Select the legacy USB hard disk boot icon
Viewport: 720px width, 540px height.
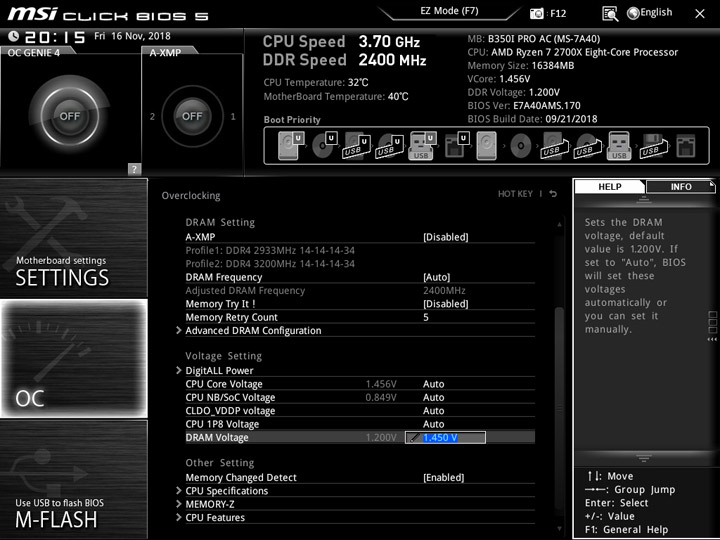point(554,146)
